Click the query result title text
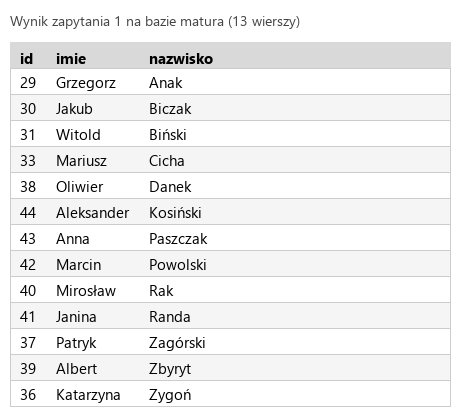The width and height of the screenshot is (460, 416). (155, 21)
